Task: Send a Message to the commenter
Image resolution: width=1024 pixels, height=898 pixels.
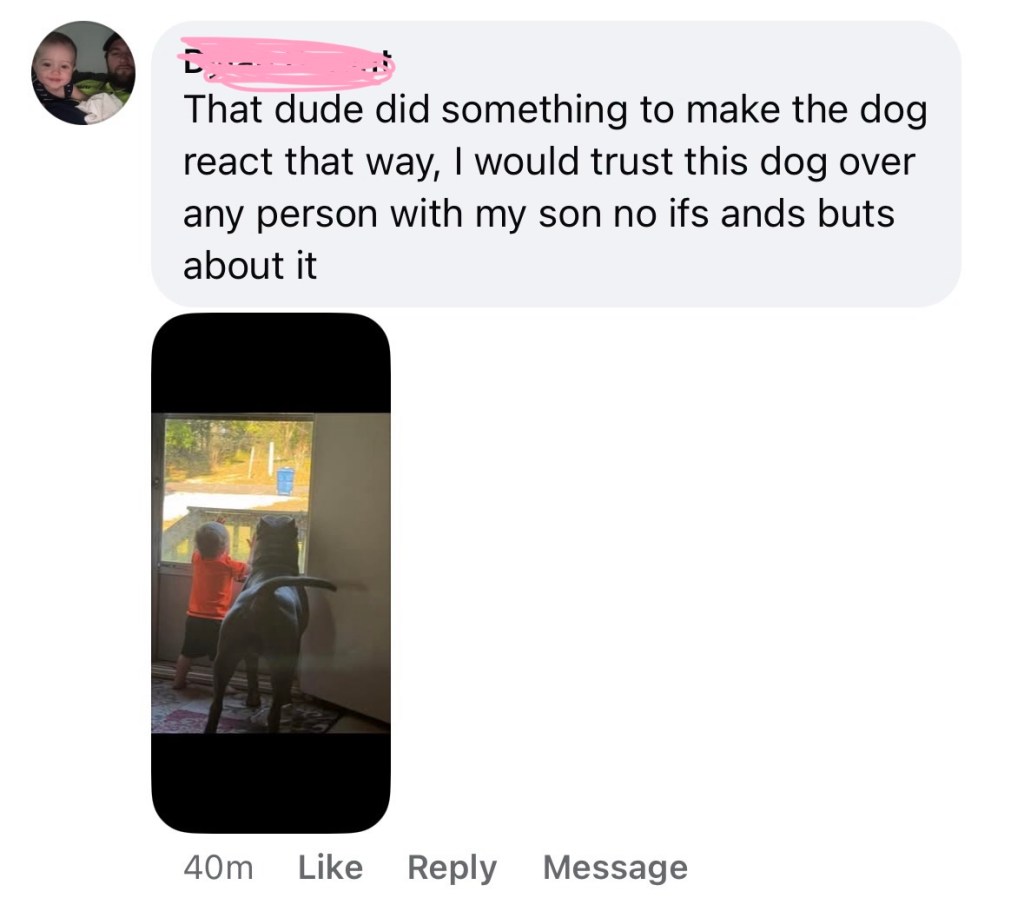Action: pos(615,867)
